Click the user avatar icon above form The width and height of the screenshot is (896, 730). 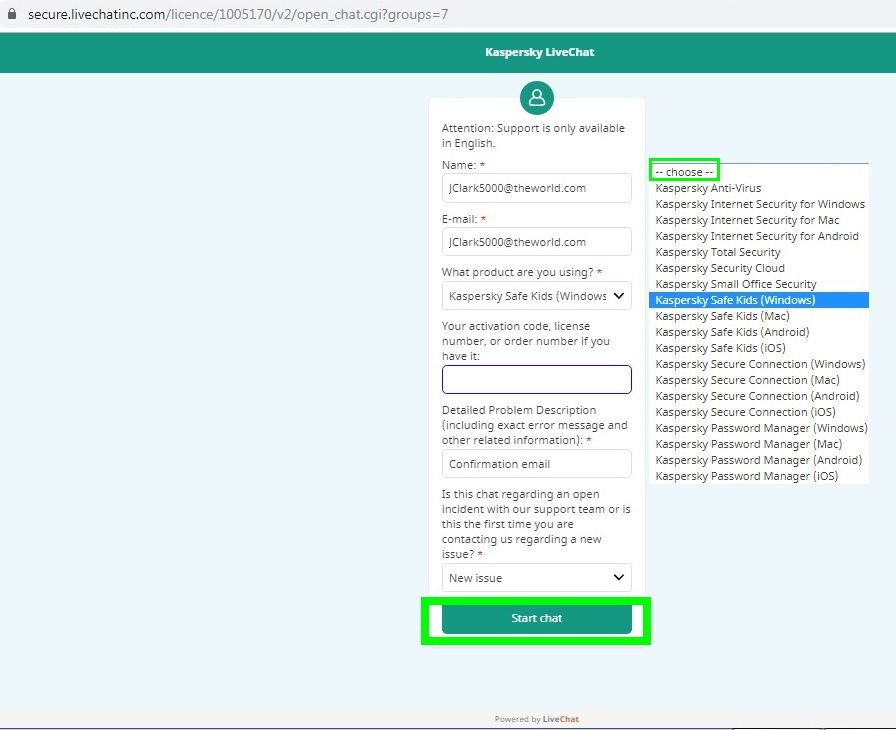[x=537, y=98]
